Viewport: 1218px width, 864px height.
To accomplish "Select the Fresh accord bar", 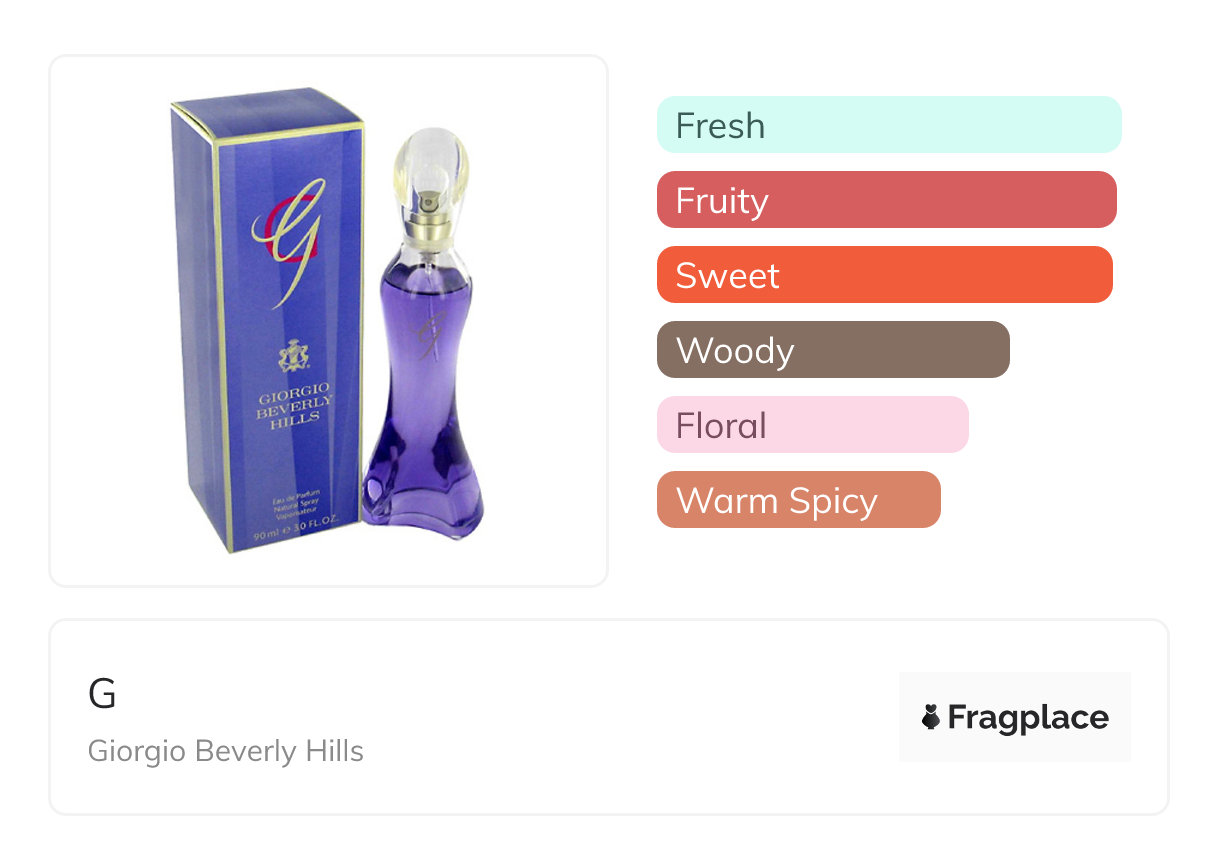I will (x=888, y=125).
